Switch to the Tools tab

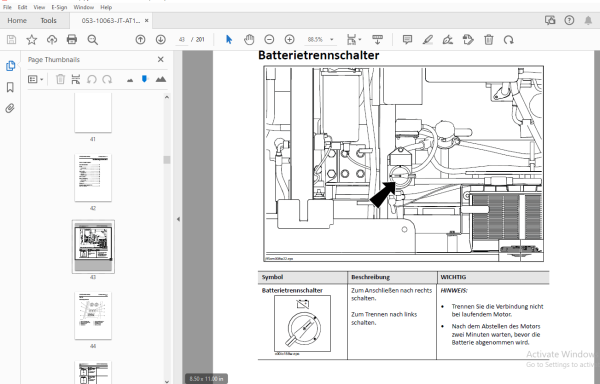[x=49, y=21]
